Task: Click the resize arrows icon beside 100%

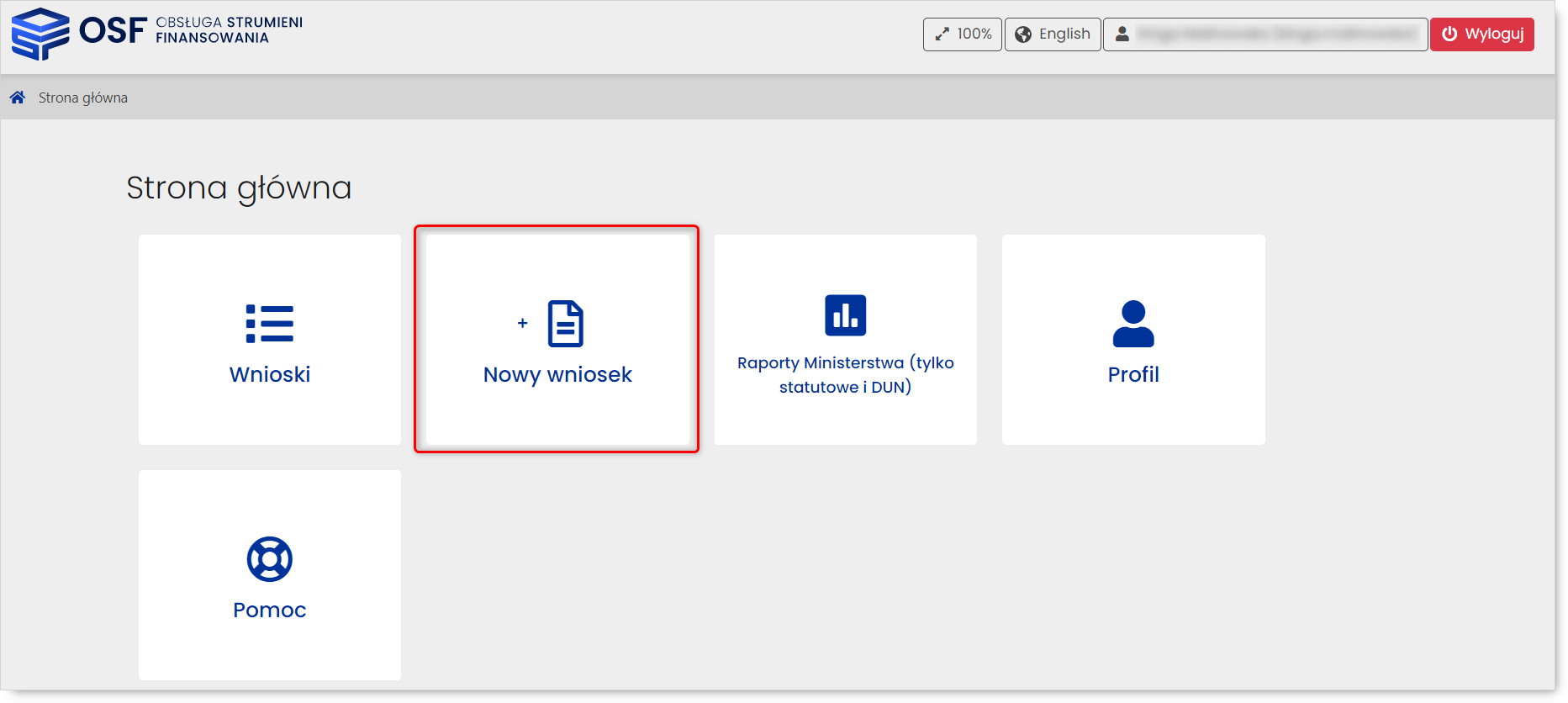Action: (942, 34)
